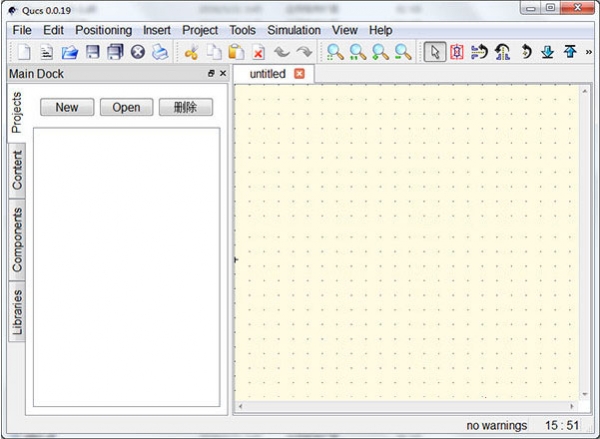Viewport: 600px width, 439px height.
Task: Switch to the Components side tab
Action: [17, 240]
